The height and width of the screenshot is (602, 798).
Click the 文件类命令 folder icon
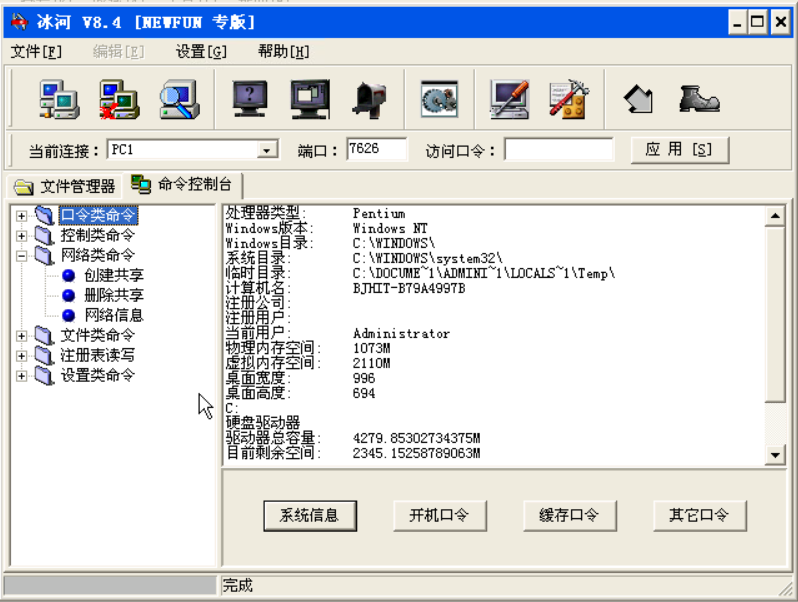pos(44,335)
